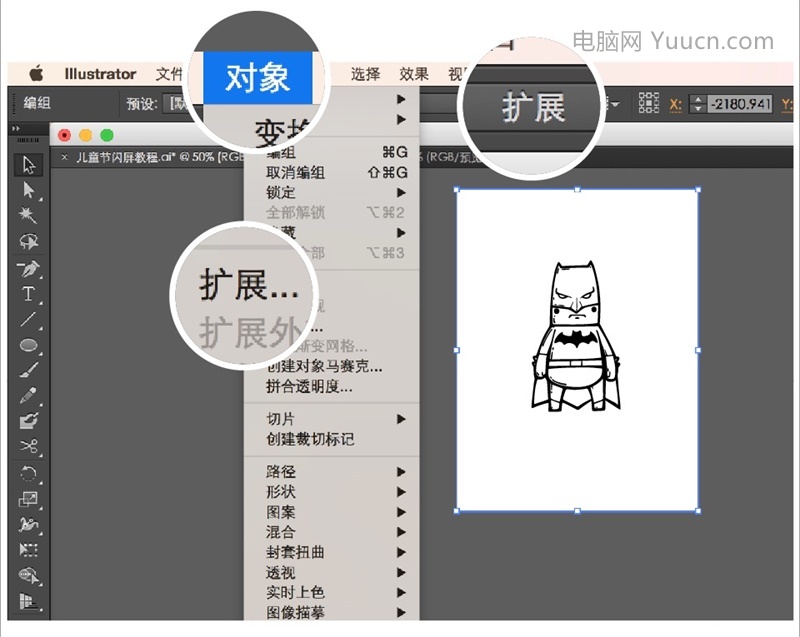
Task: Click the green zoom window button
Action: pos(107,135)
